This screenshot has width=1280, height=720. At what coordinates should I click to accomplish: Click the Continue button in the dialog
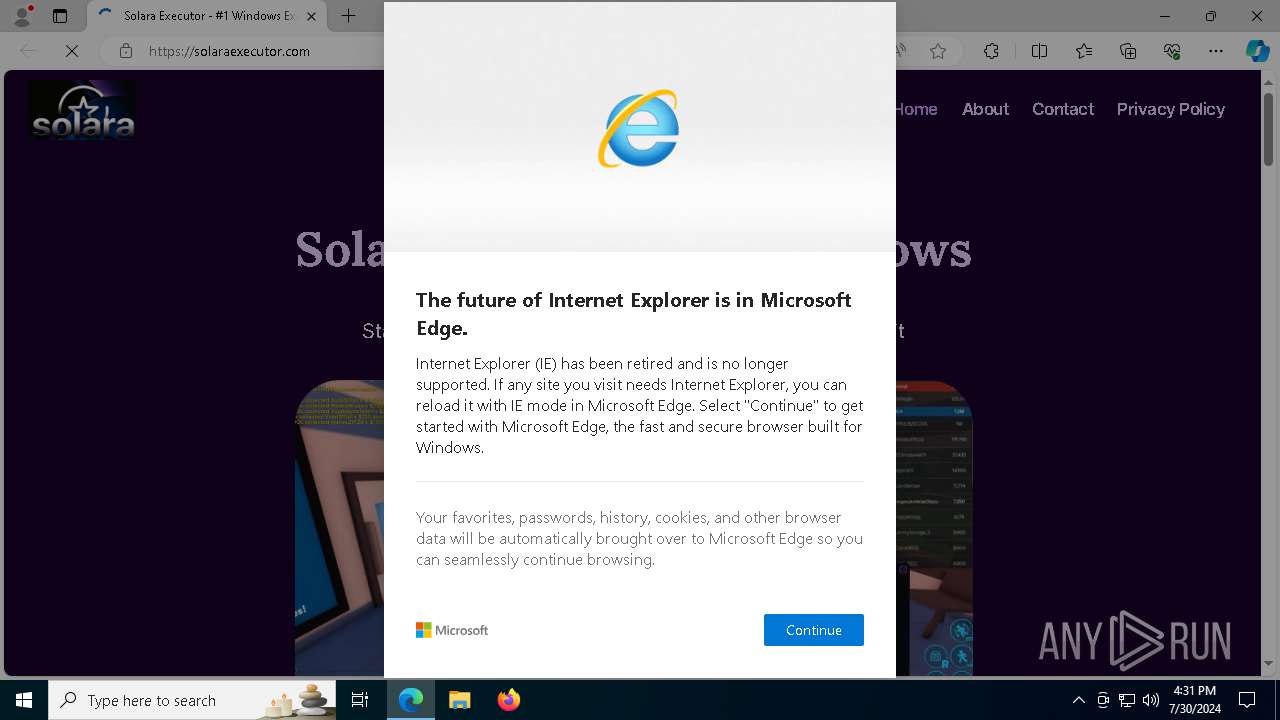tap(813, 630)
